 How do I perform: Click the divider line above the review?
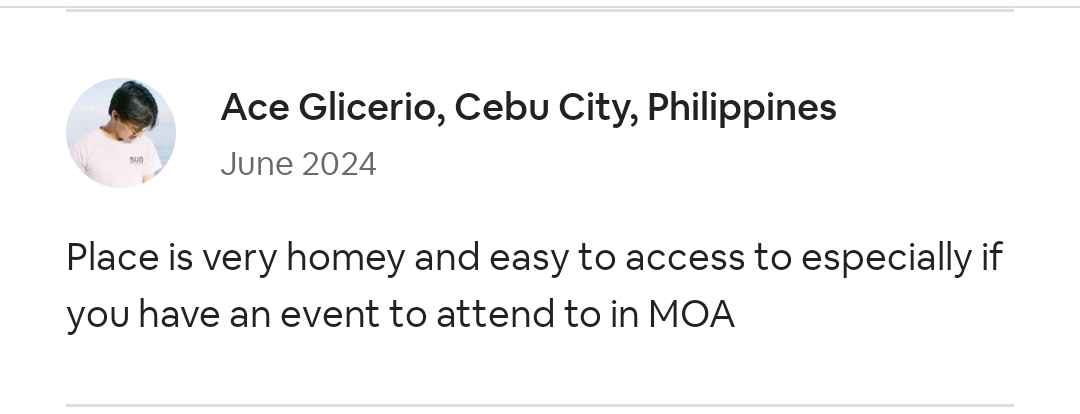pos(540,10)
